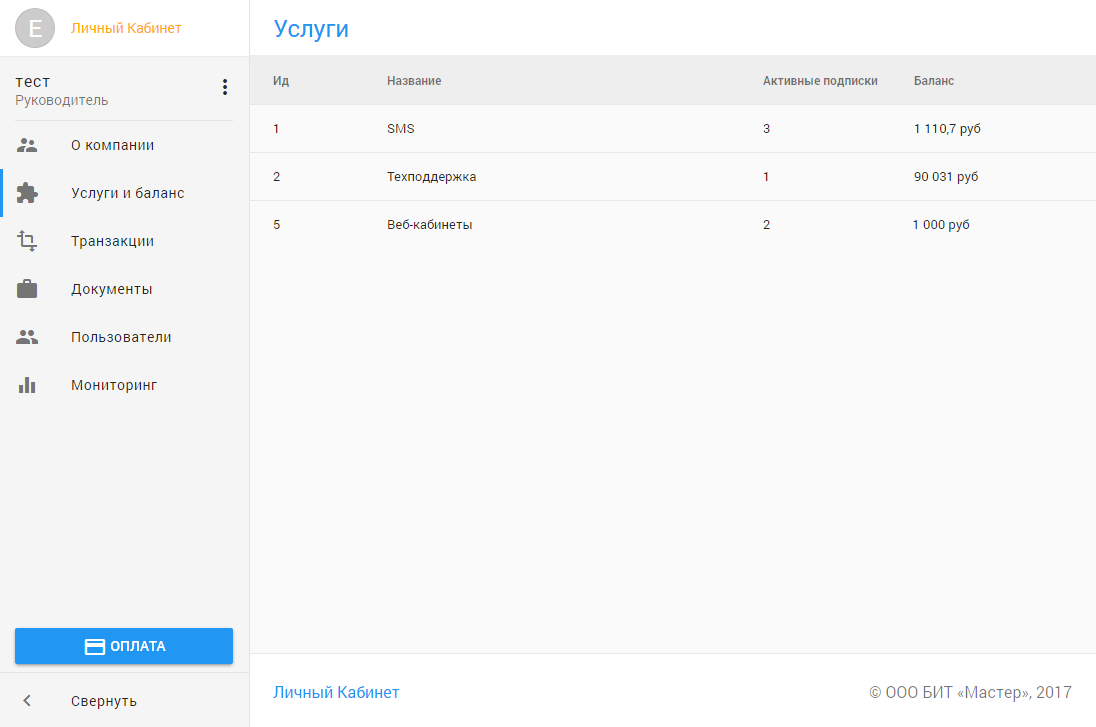Click the group icon for Пользователи
The image size is (1096, 727).
click(x=27, y=337)
